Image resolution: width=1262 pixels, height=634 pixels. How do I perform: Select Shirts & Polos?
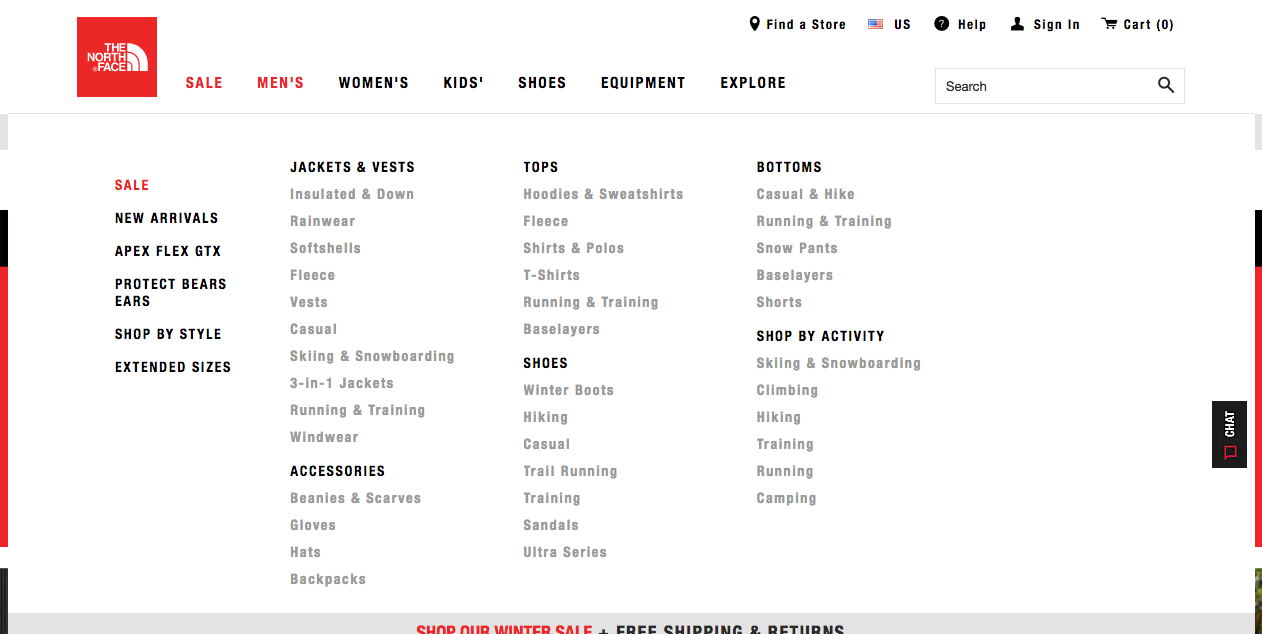[574, 248]
